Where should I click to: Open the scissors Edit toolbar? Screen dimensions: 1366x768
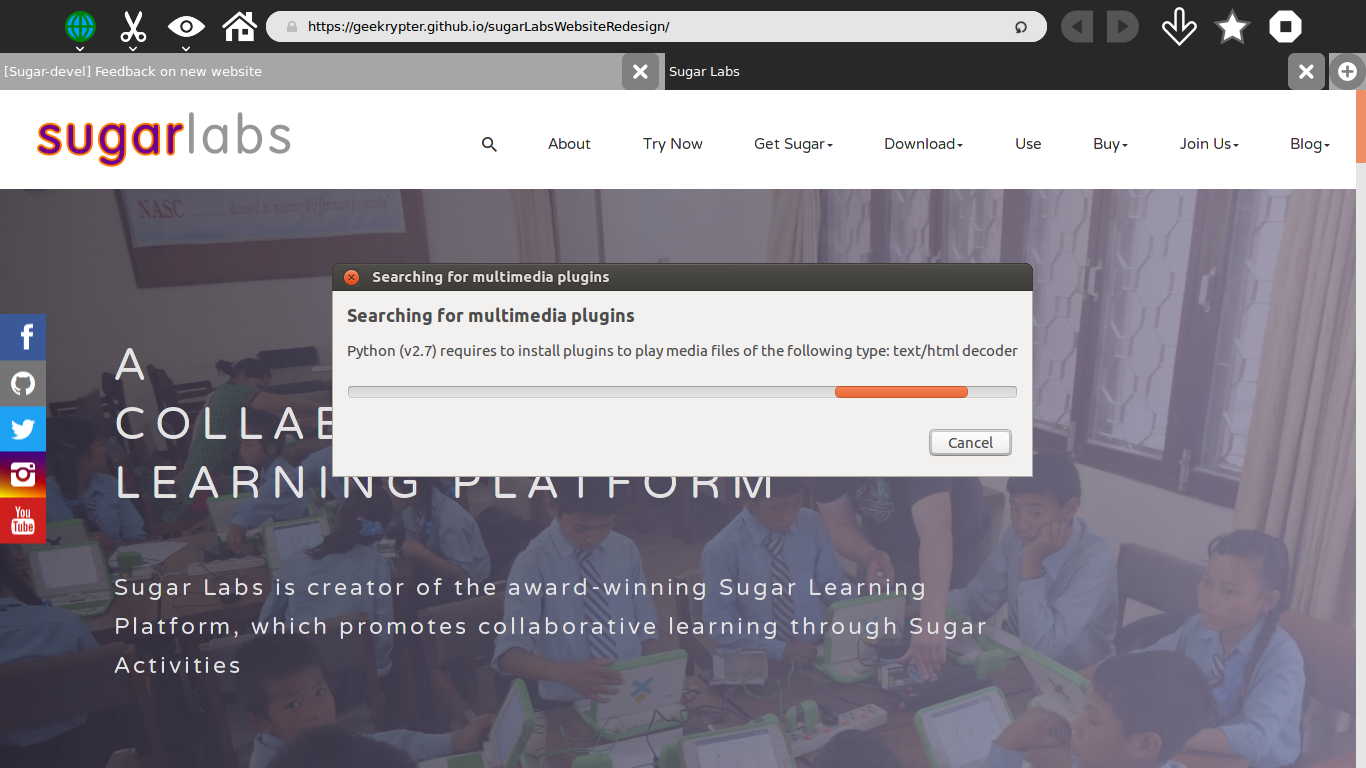(133, 27)
